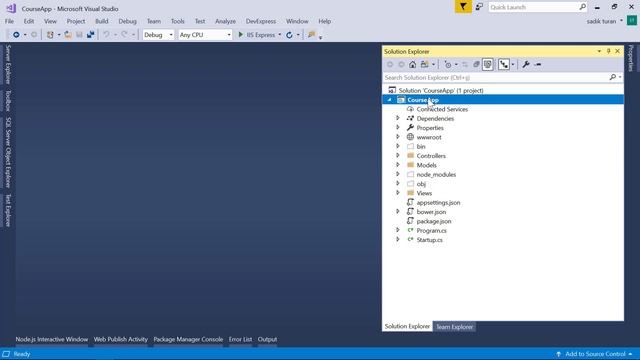Open the Test Explorer side tab
Screen dimensions: 640x360
(x=8, y=210)
